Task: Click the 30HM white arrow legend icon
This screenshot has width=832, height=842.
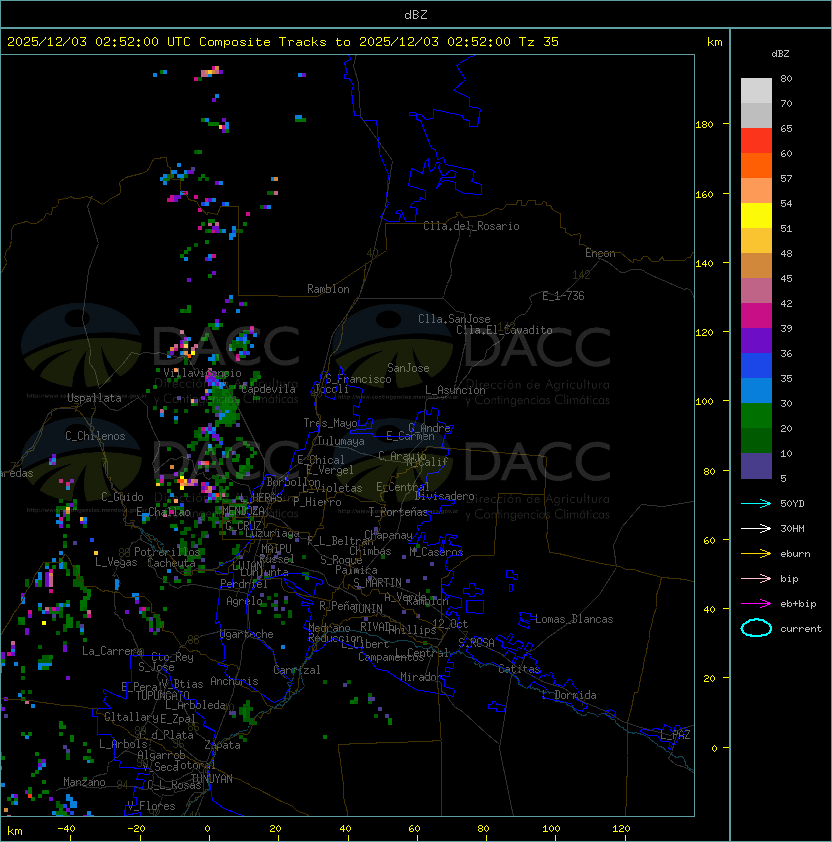Action: tap(756, 528)
